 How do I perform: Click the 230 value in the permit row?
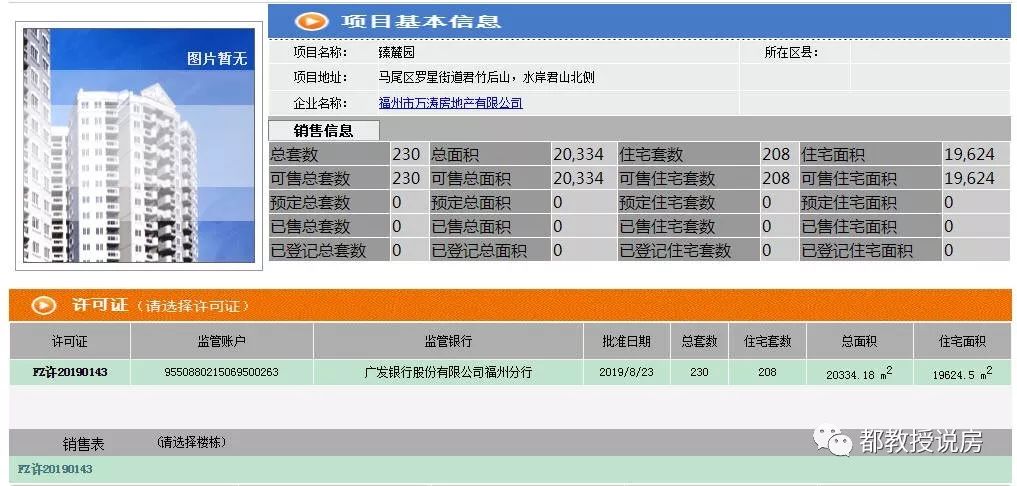pos(699,372)
